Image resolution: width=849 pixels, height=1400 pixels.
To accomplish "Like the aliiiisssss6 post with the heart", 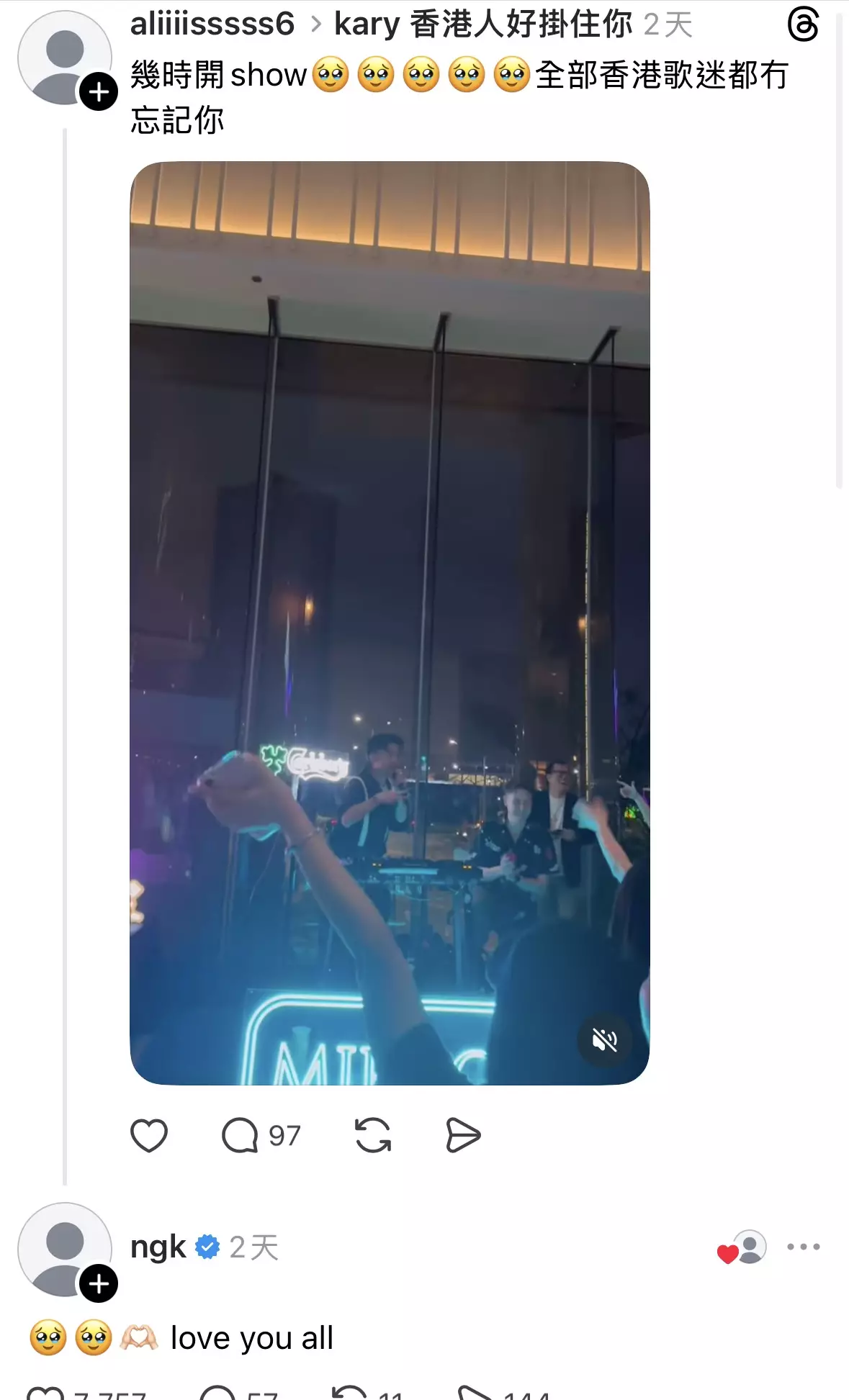I will (x=149, y=1136).
